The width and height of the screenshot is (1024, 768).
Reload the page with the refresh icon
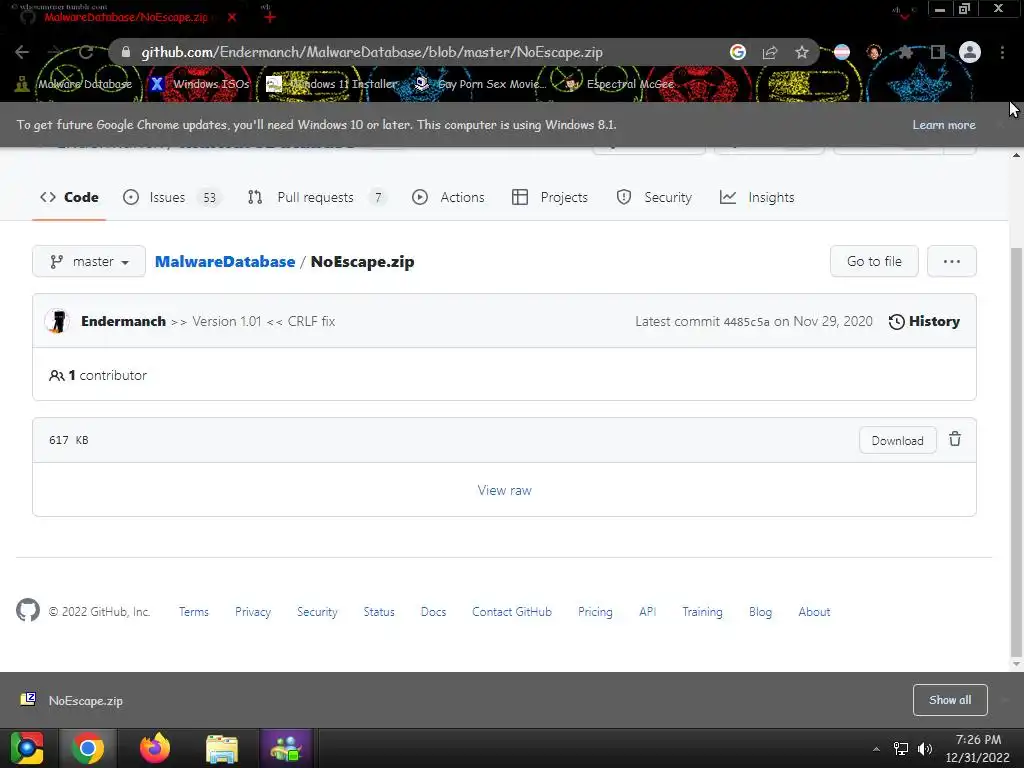click(86, 52)
